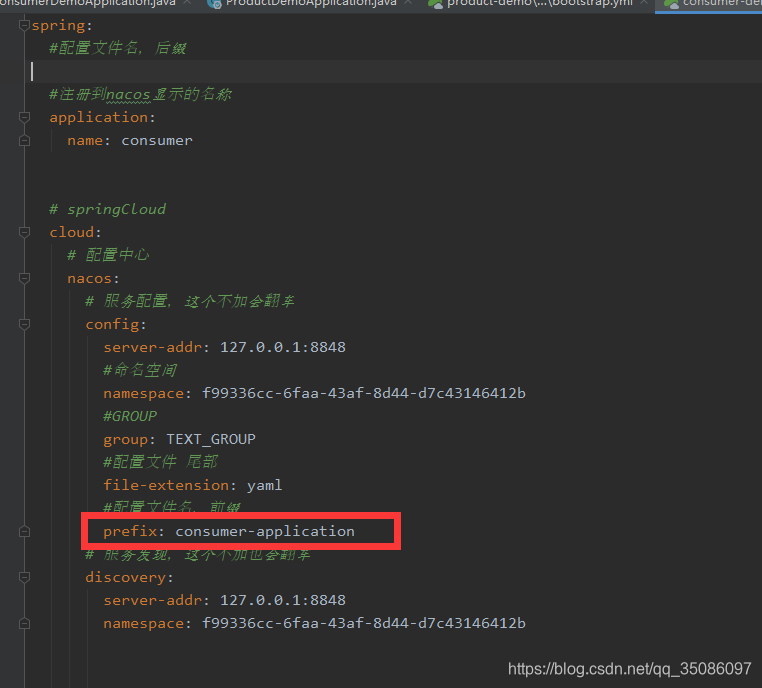The width and height of the screenshot is (762, 688).
Task: Click fold marker beside name: consumer line
Action: pyautogui.click(x=24, y=140)
